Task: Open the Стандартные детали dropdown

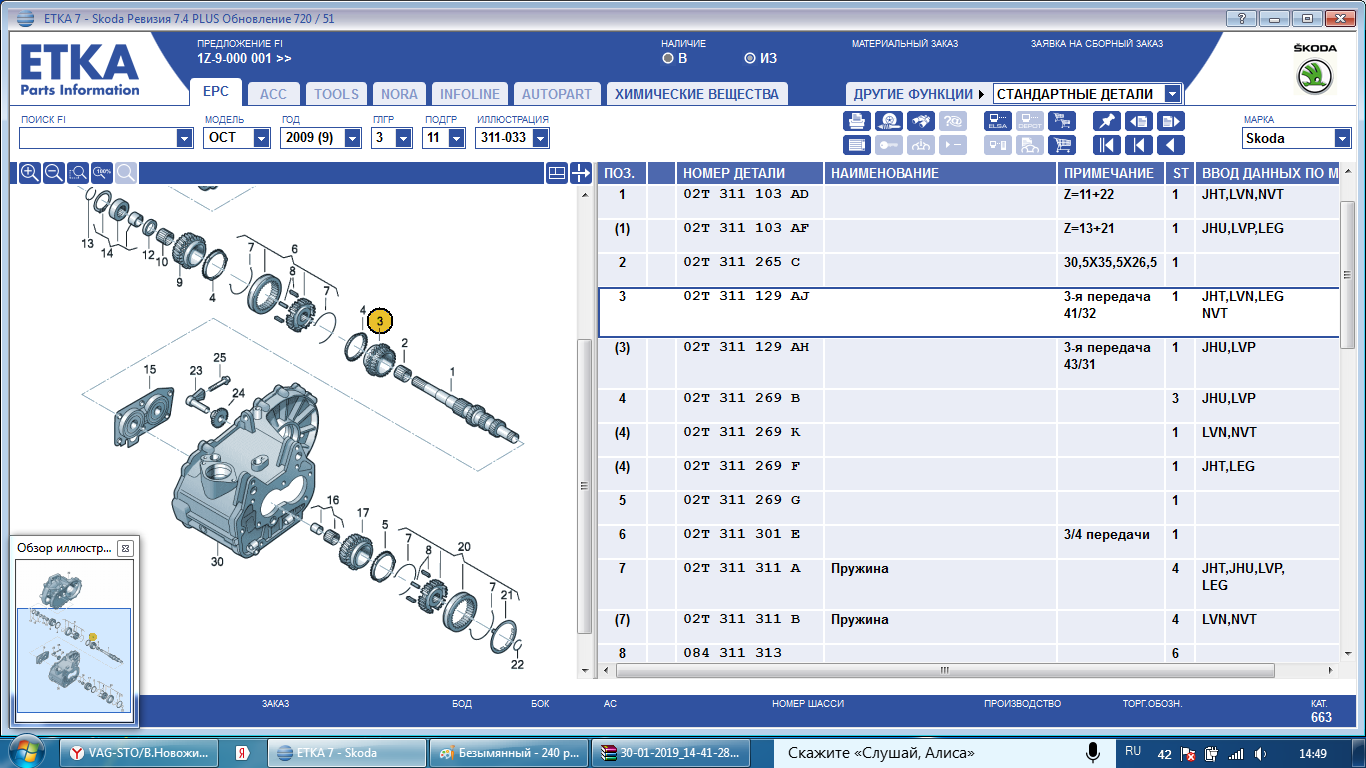Action: click(x=1172, y=94)
